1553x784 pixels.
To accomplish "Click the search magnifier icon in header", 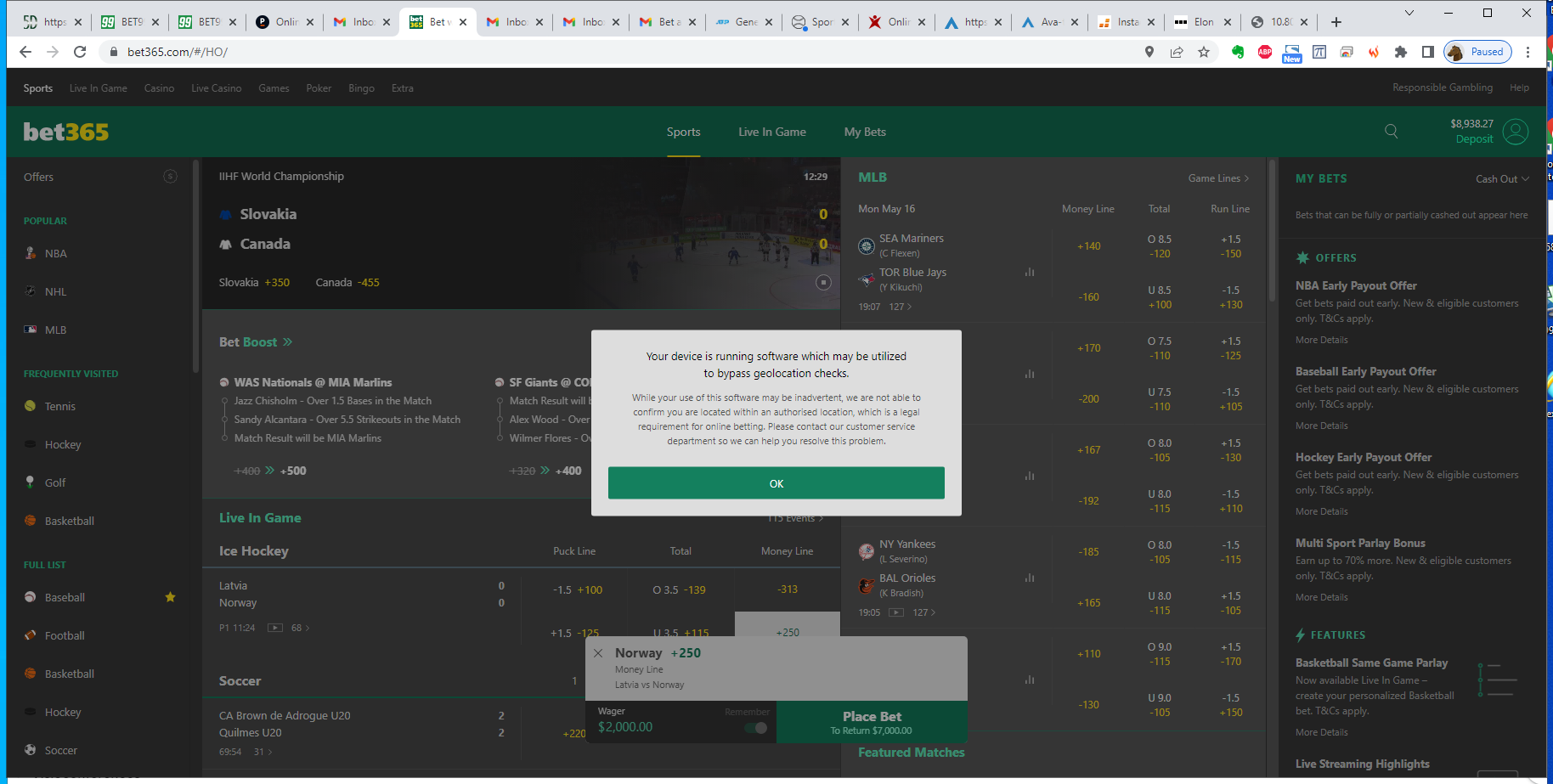I will tap(1391, 131).
